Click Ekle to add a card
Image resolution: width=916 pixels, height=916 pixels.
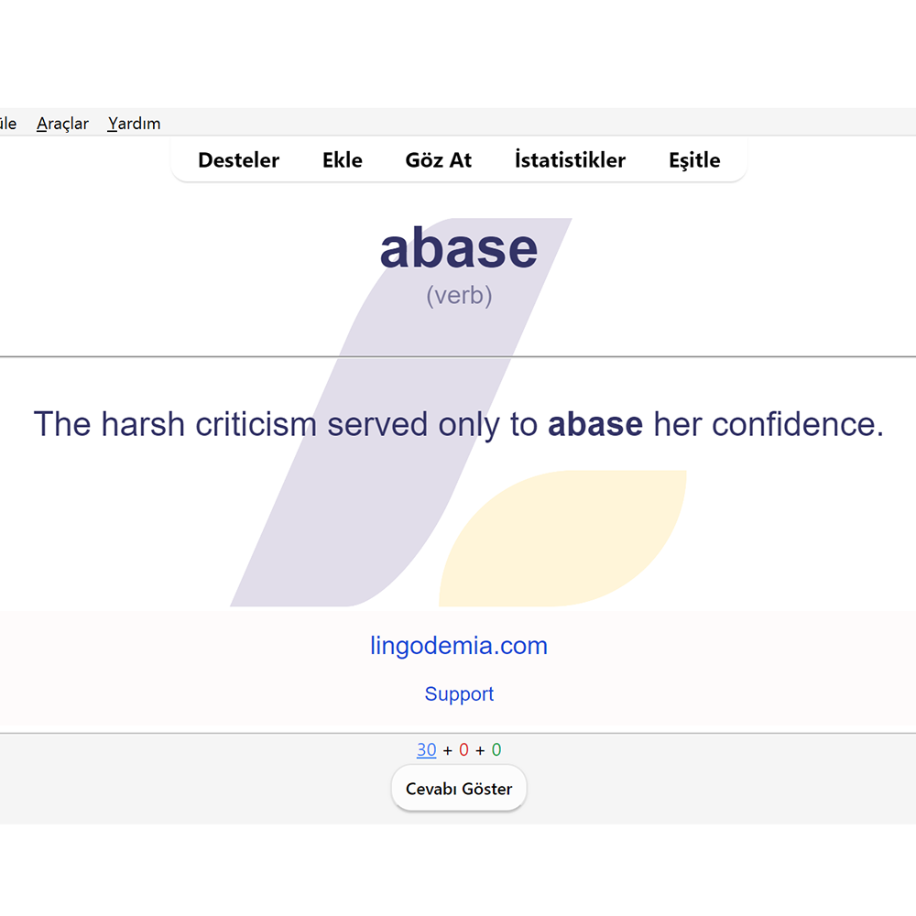342,160
